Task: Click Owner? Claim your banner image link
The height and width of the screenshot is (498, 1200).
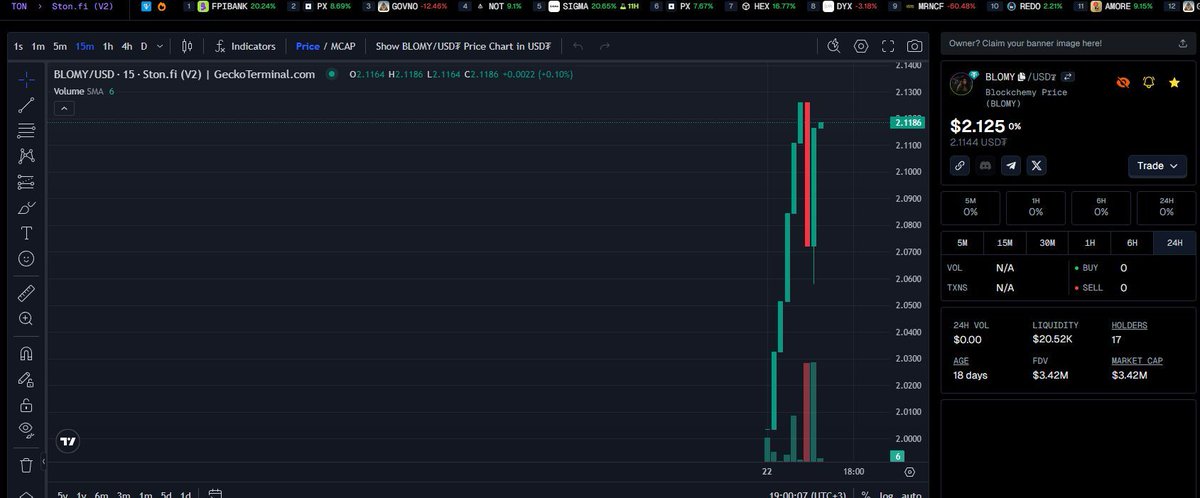Action: pos(1025,44)
